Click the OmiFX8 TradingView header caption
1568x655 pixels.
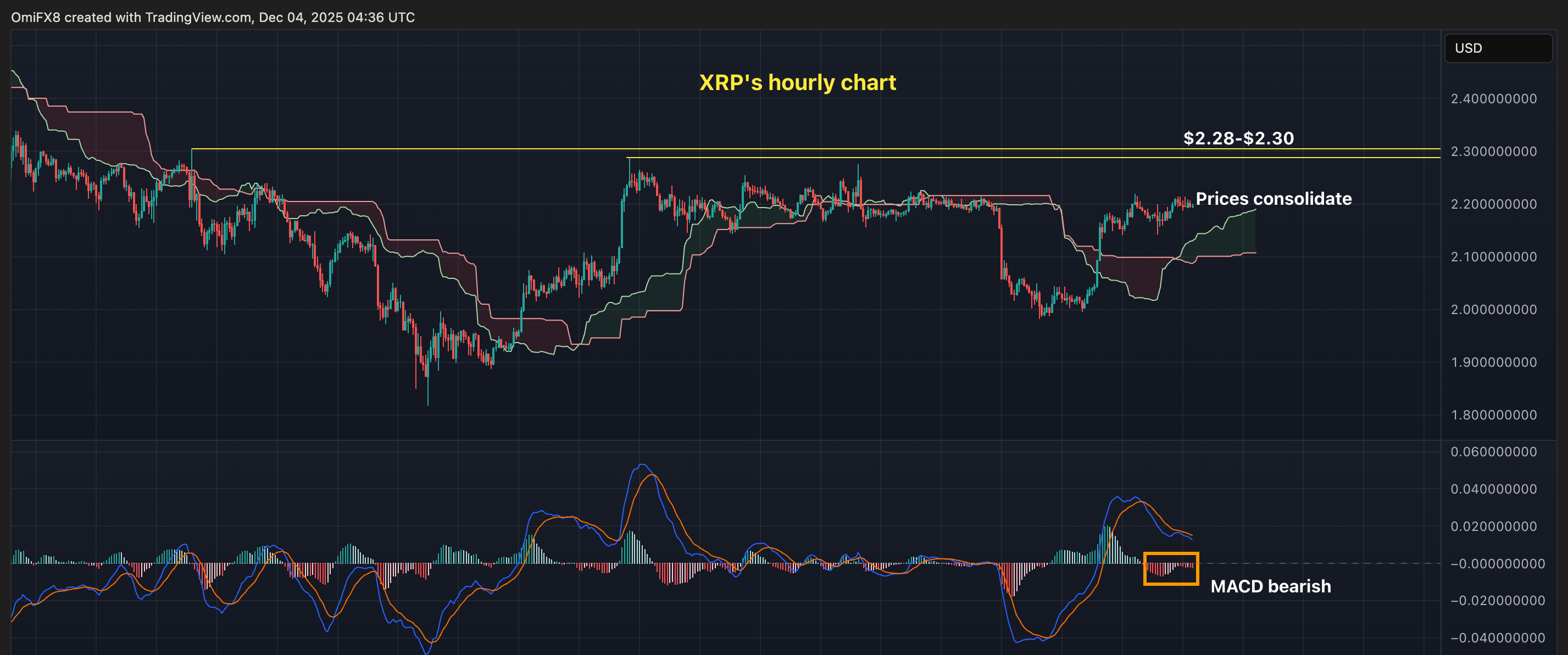tap(213, 17)
